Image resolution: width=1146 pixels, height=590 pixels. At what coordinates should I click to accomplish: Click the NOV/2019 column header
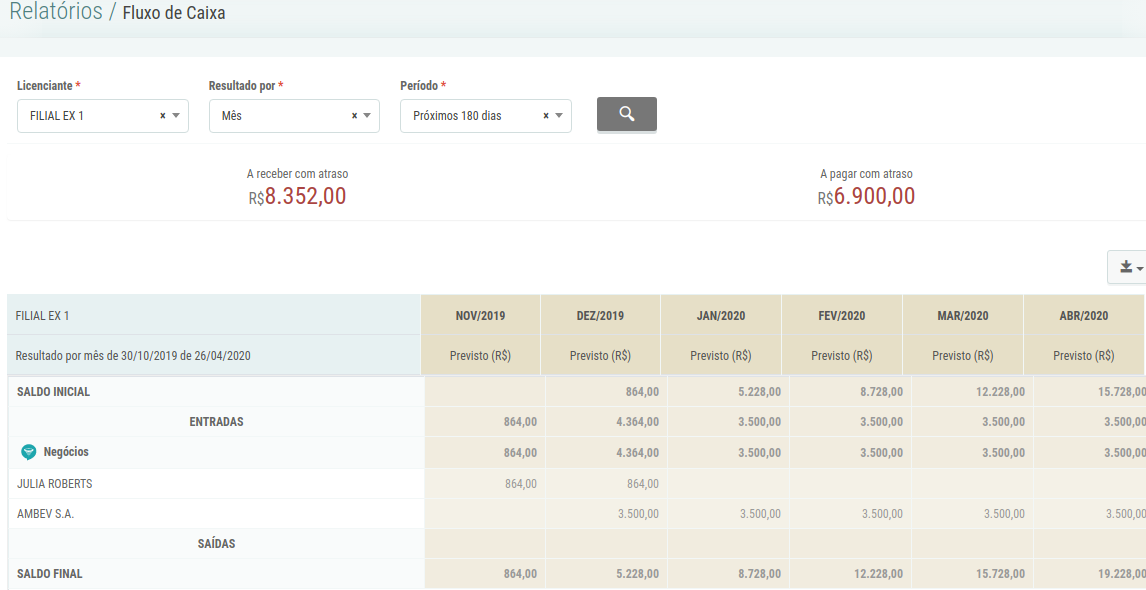pos(480,316)
